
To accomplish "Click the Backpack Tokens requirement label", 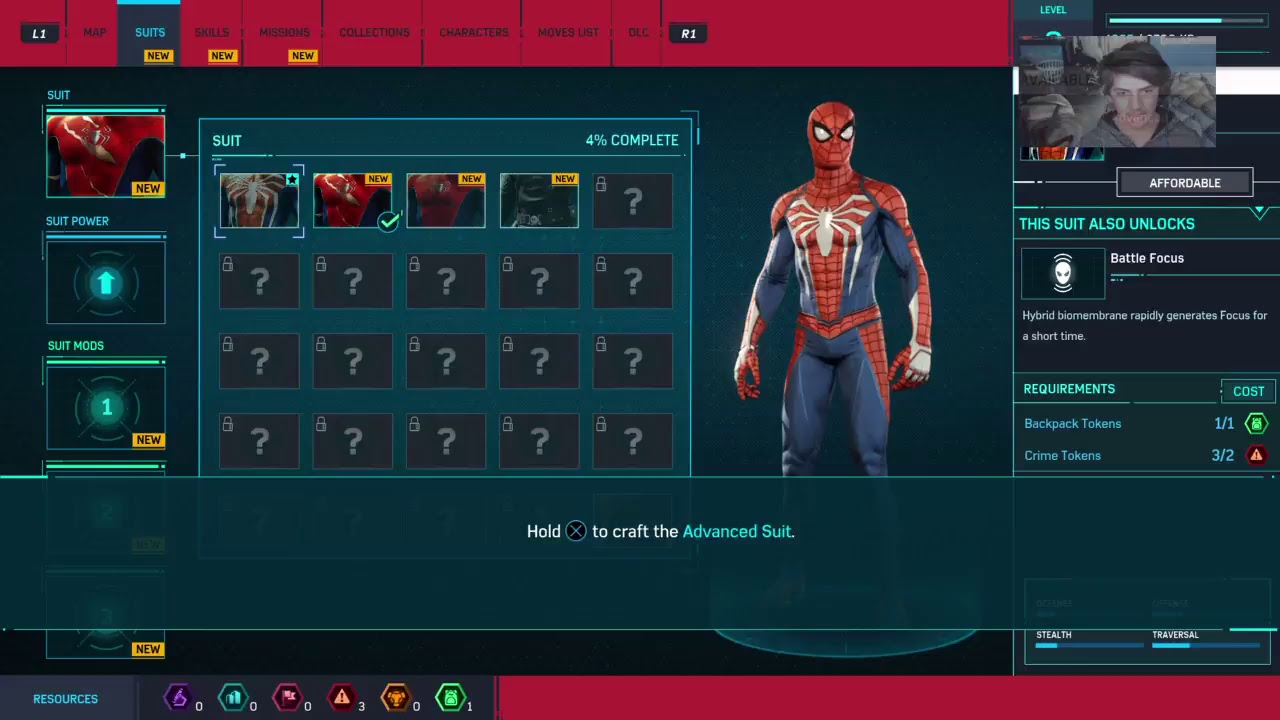I will pyautogui.click(x=1072, y=424).
